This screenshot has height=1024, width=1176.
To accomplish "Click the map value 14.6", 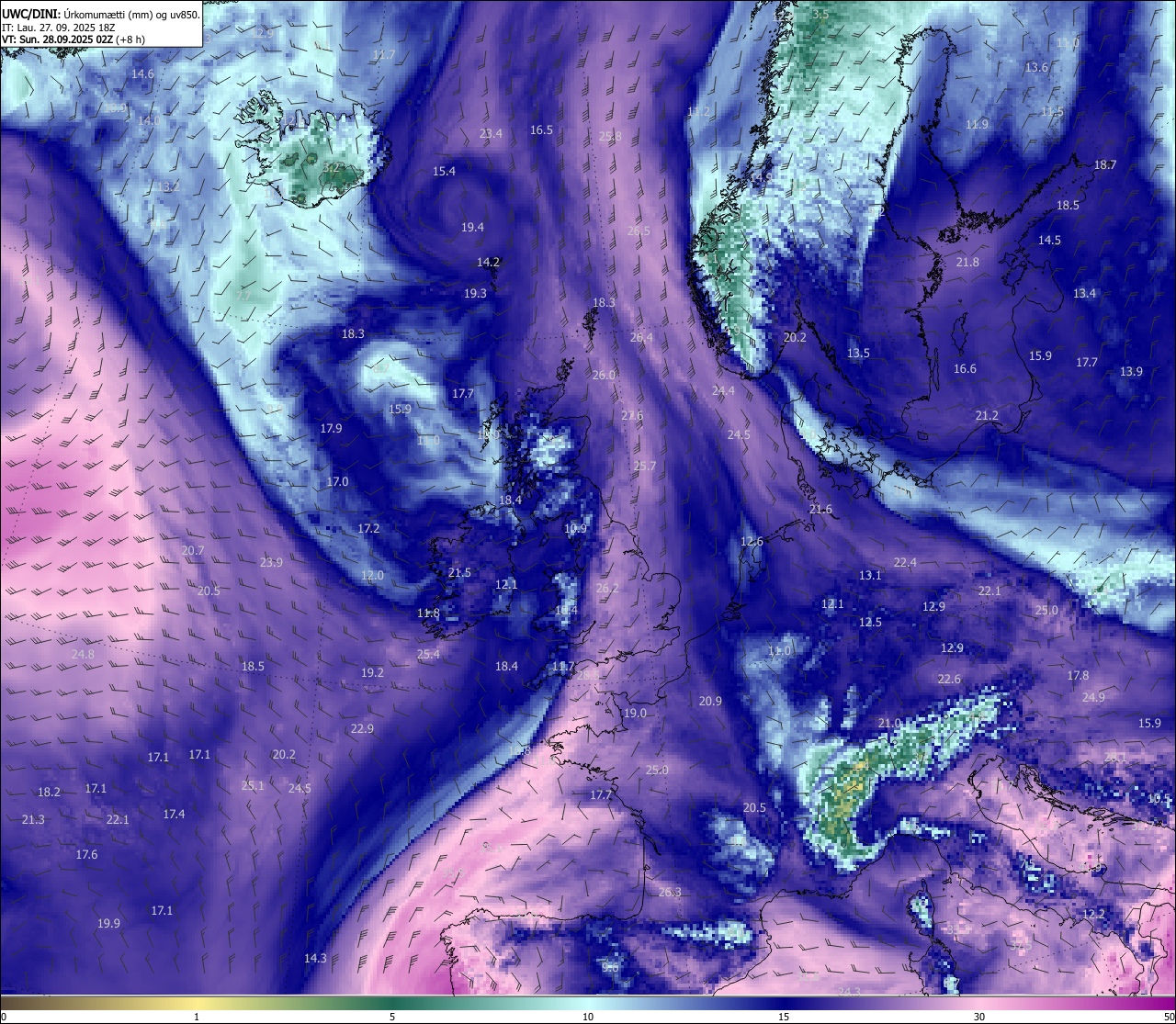I will click(x=142, y=73).
